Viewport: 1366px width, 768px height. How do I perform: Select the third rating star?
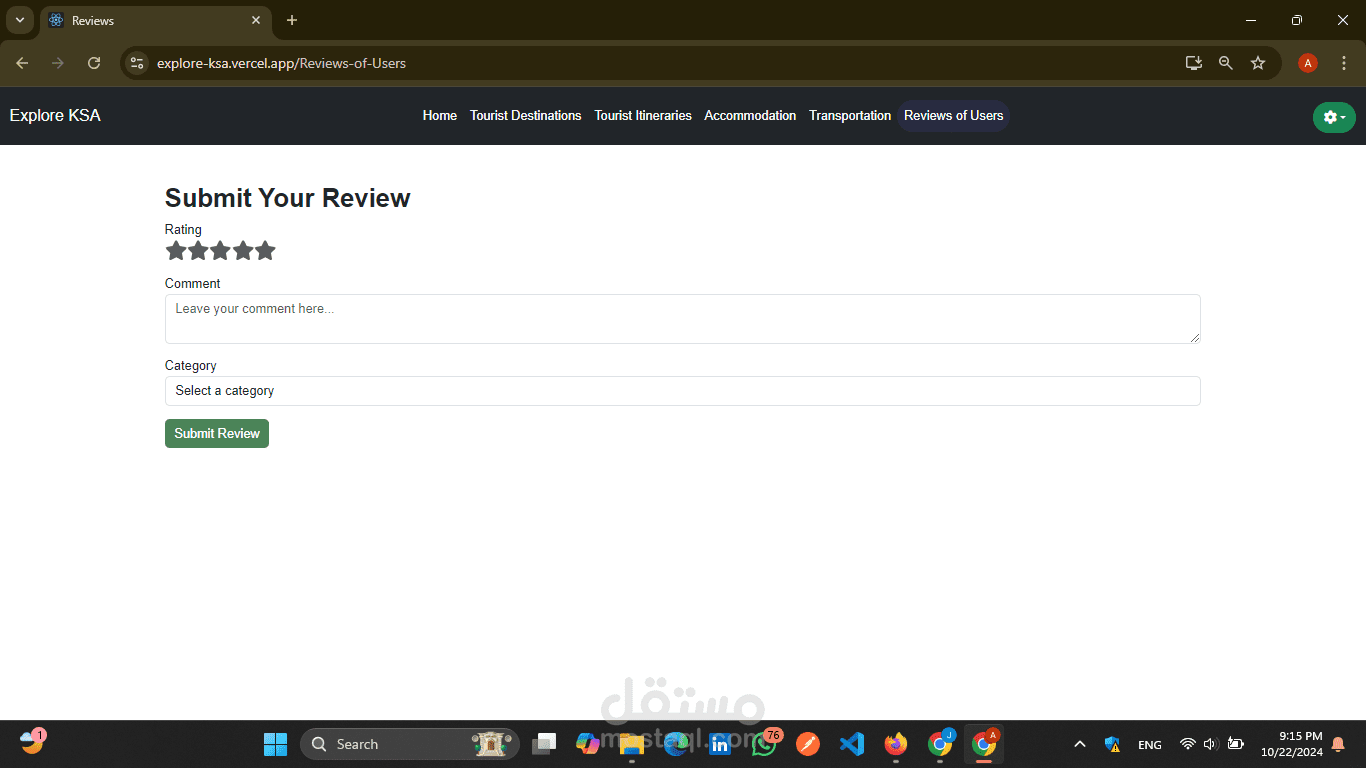(220, 251)
